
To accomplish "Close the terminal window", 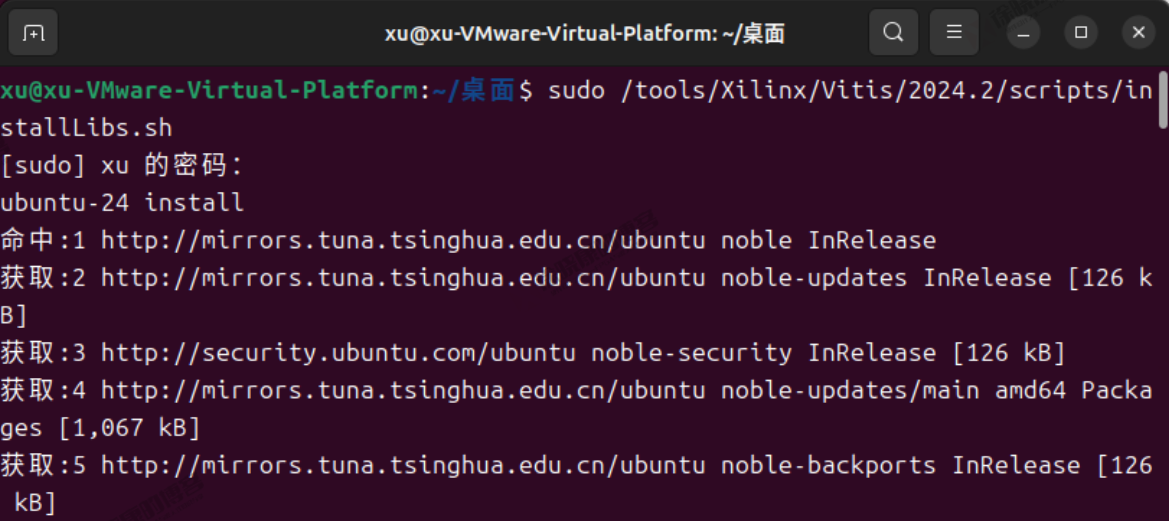I will pyautogui.click(x=1138, y=34).
